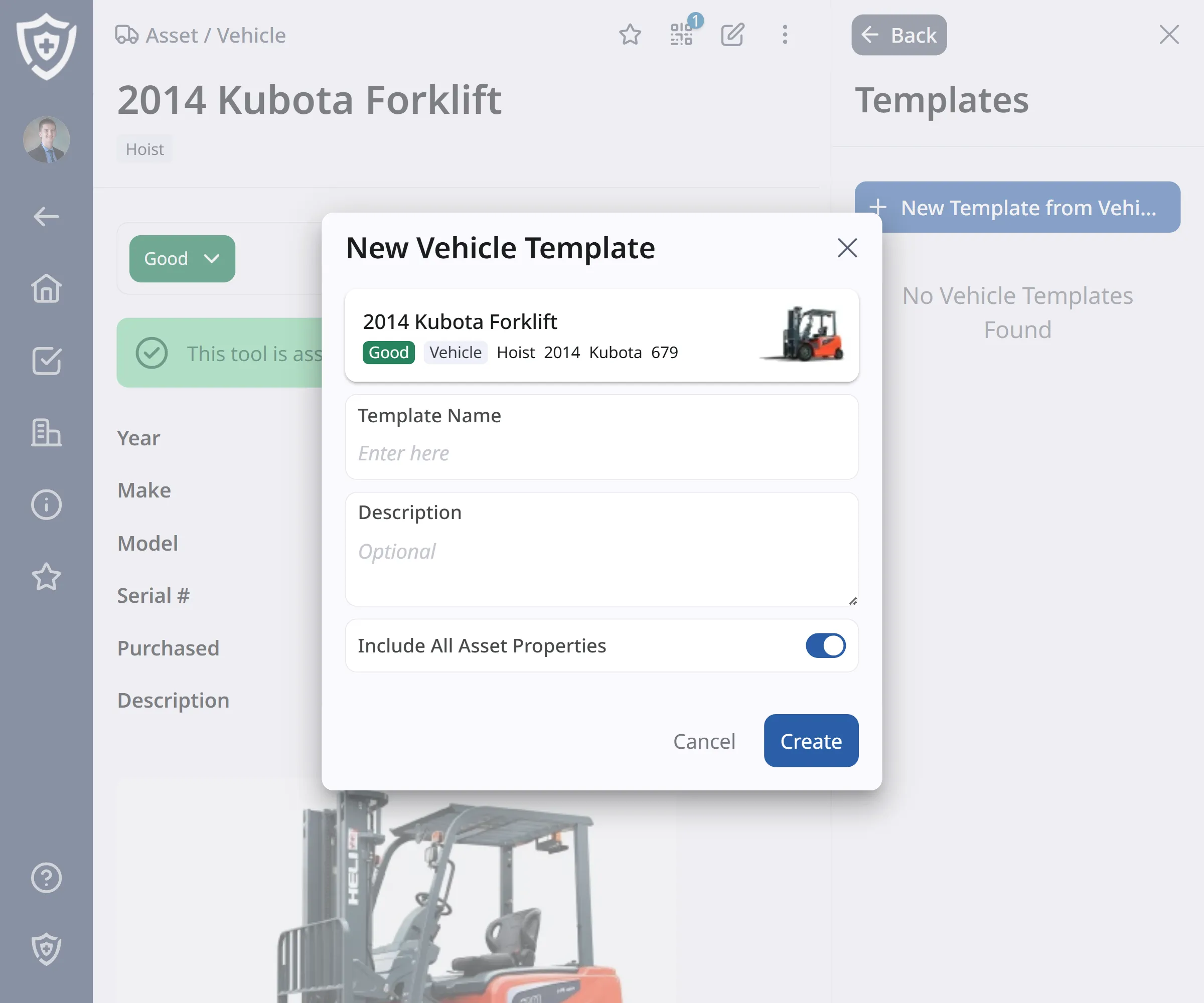Click the Back button in Templates panel
Image resolution: width=1204 pixels, height=1003 pixels.
click(899, 35)
